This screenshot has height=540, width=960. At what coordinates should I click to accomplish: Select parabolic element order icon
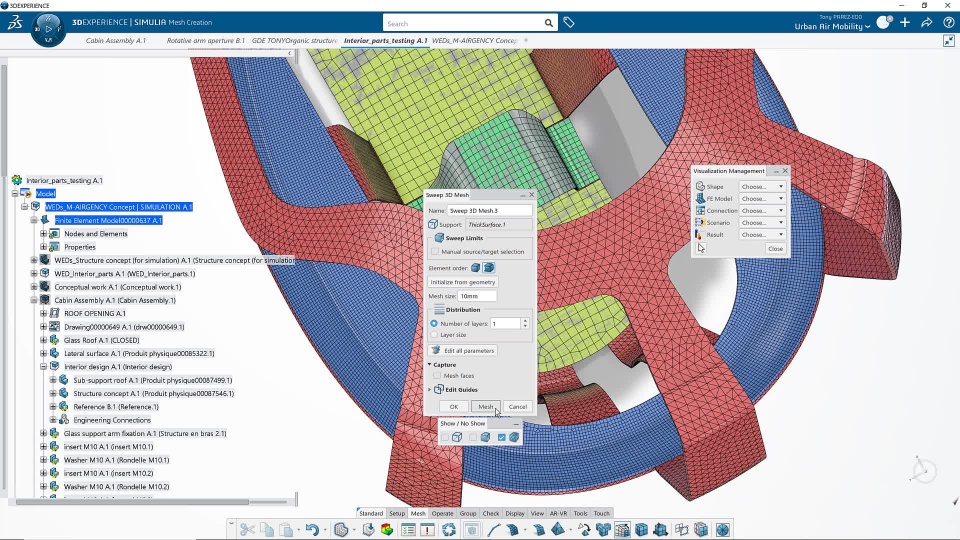point(489,268)
